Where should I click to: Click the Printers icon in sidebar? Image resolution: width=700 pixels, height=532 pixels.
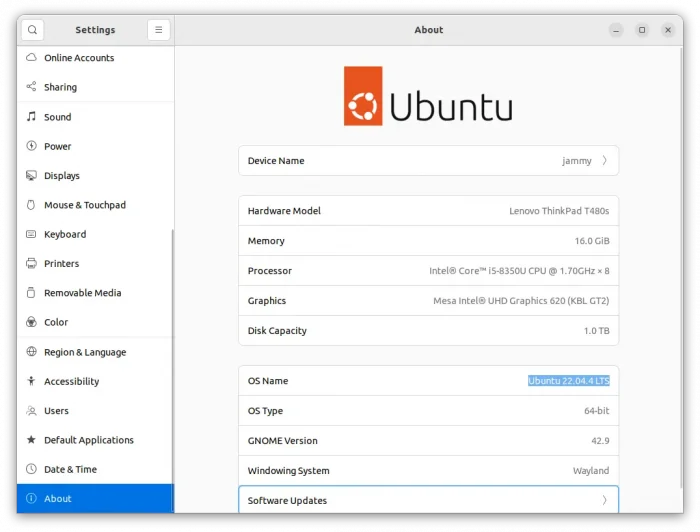[31, 264]
